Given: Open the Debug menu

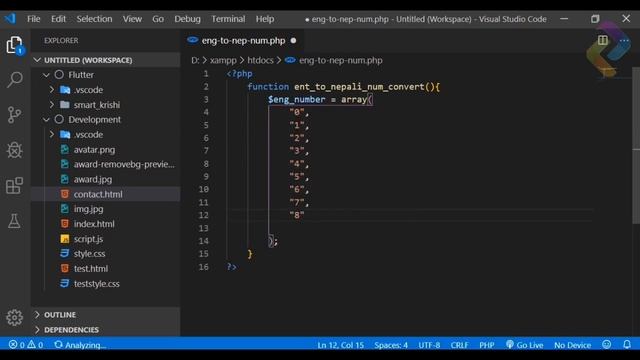Looking at the screenshot, I should 187,19.
